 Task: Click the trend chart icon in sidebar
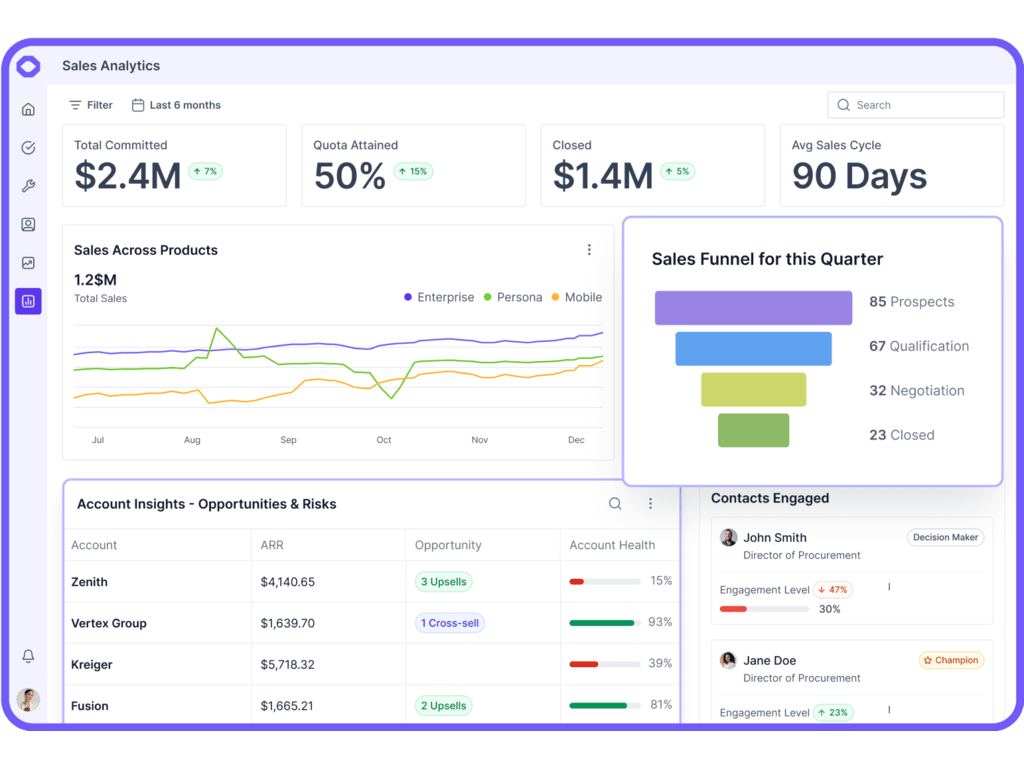point(28,263)
